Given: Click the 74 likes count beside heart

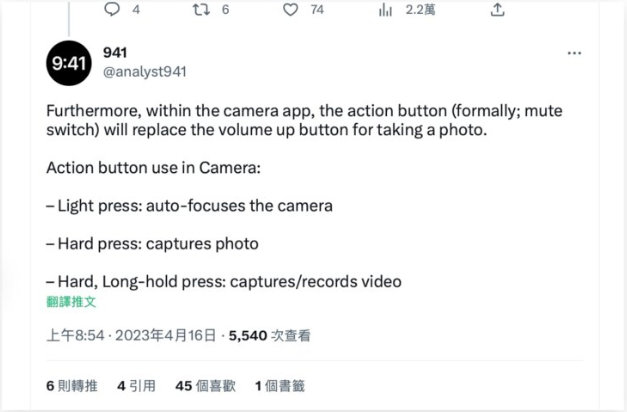Looking at the screenshot, I should (317, 10).
